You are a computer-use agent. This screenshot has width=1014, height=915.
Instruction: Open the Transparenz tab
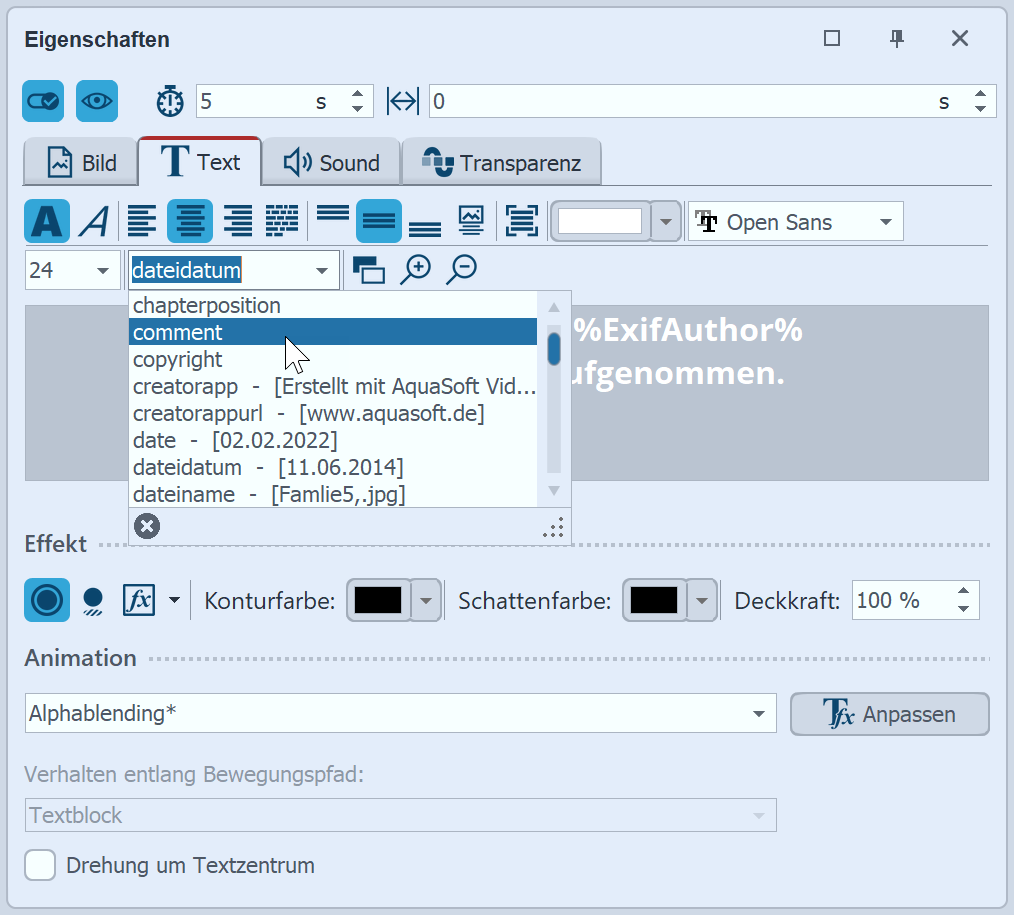pos(502,163)
